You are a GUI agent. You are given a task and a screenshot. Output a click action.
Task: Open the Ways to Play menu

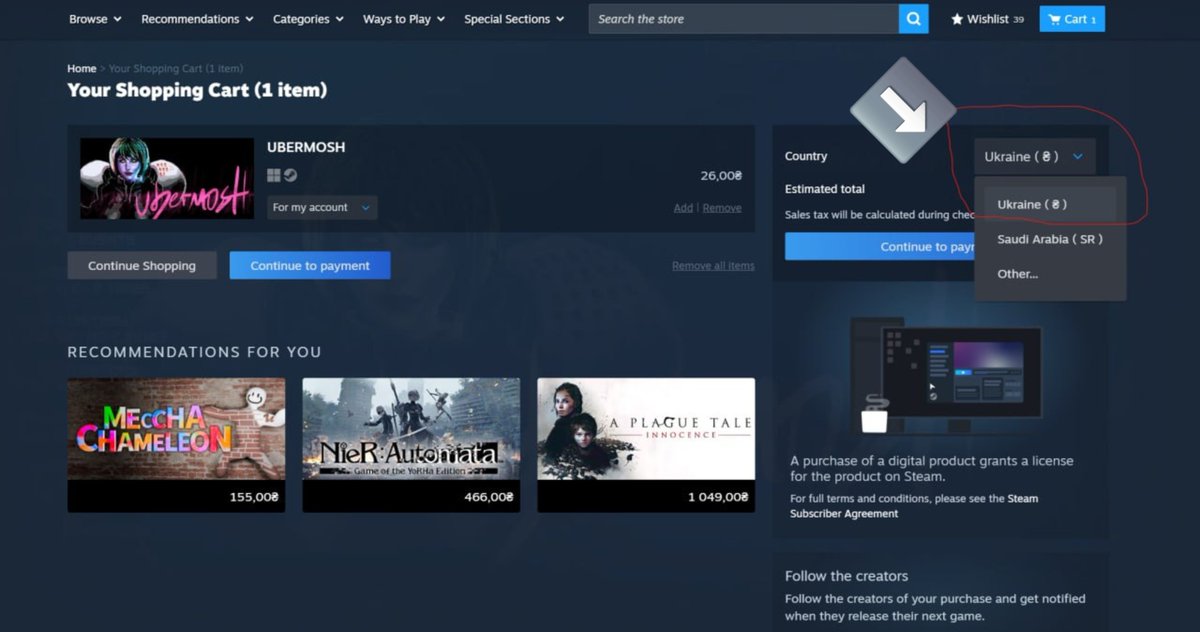pos(404,19)
